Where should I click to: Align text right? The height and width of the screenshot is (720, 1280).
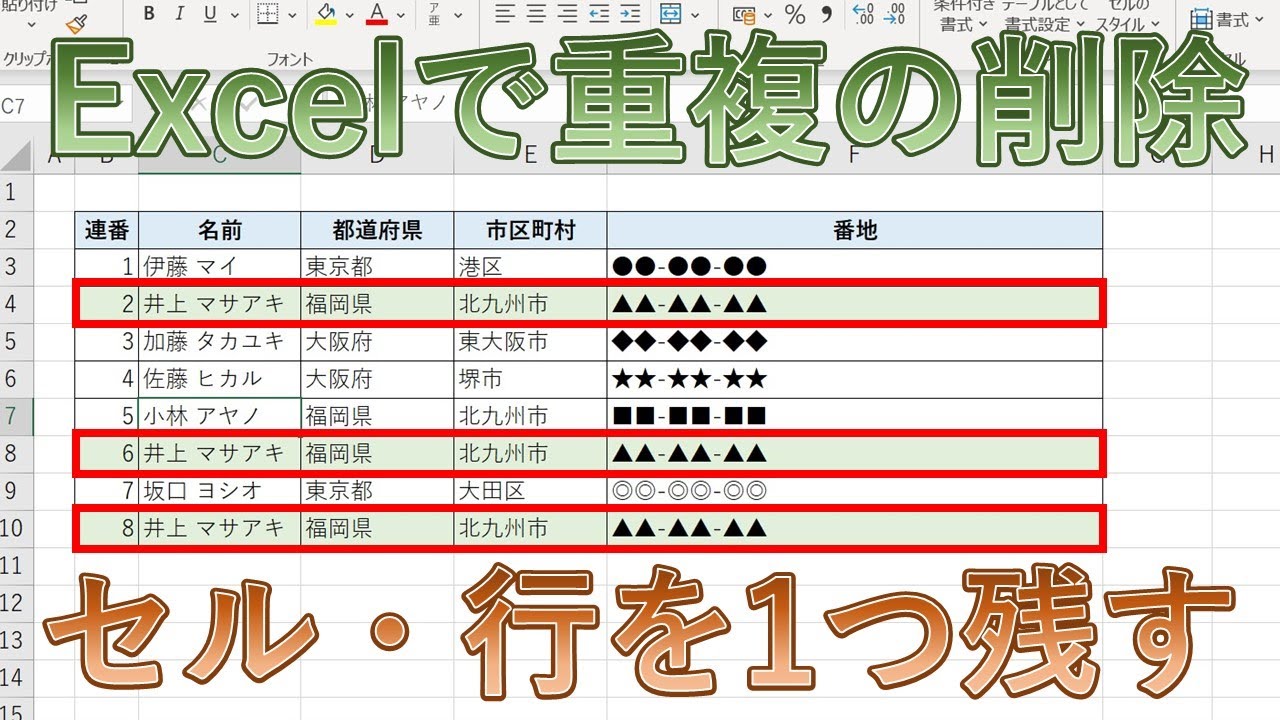(x=567, y=14)
